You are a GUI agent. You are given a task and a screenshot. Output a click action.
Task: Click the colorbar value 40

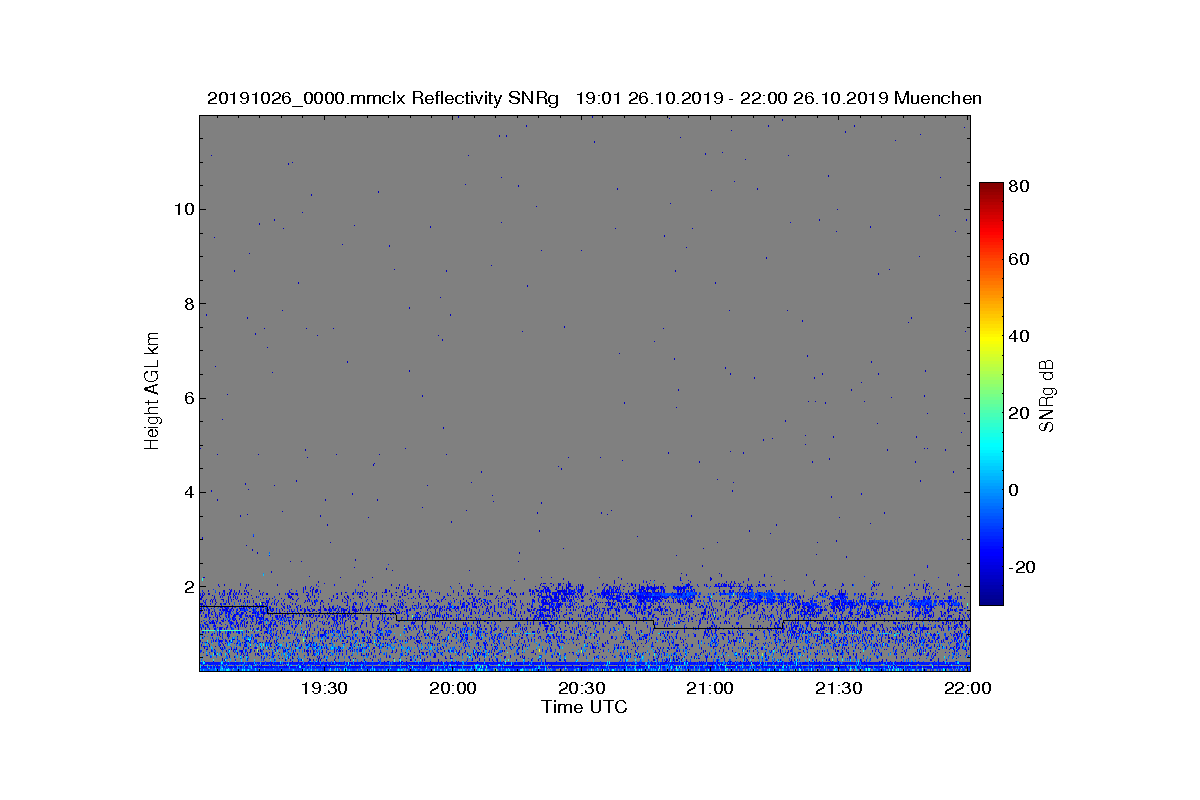click(1020, 336)
